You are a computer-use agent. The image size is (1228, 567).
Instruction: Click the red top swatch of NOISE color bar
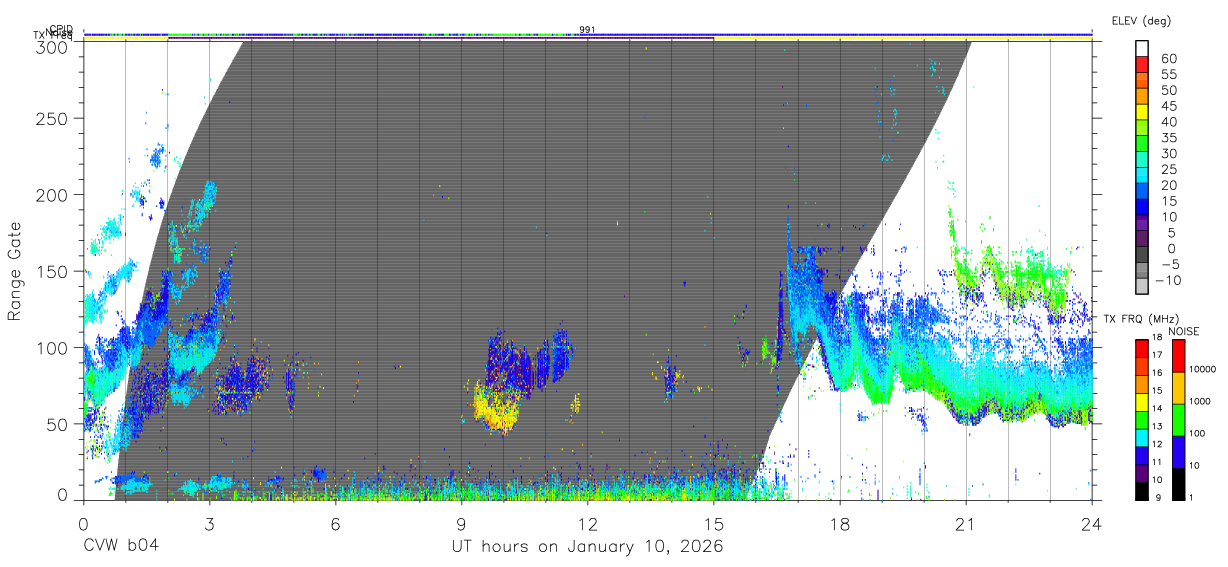click(x=1178, y=355)
